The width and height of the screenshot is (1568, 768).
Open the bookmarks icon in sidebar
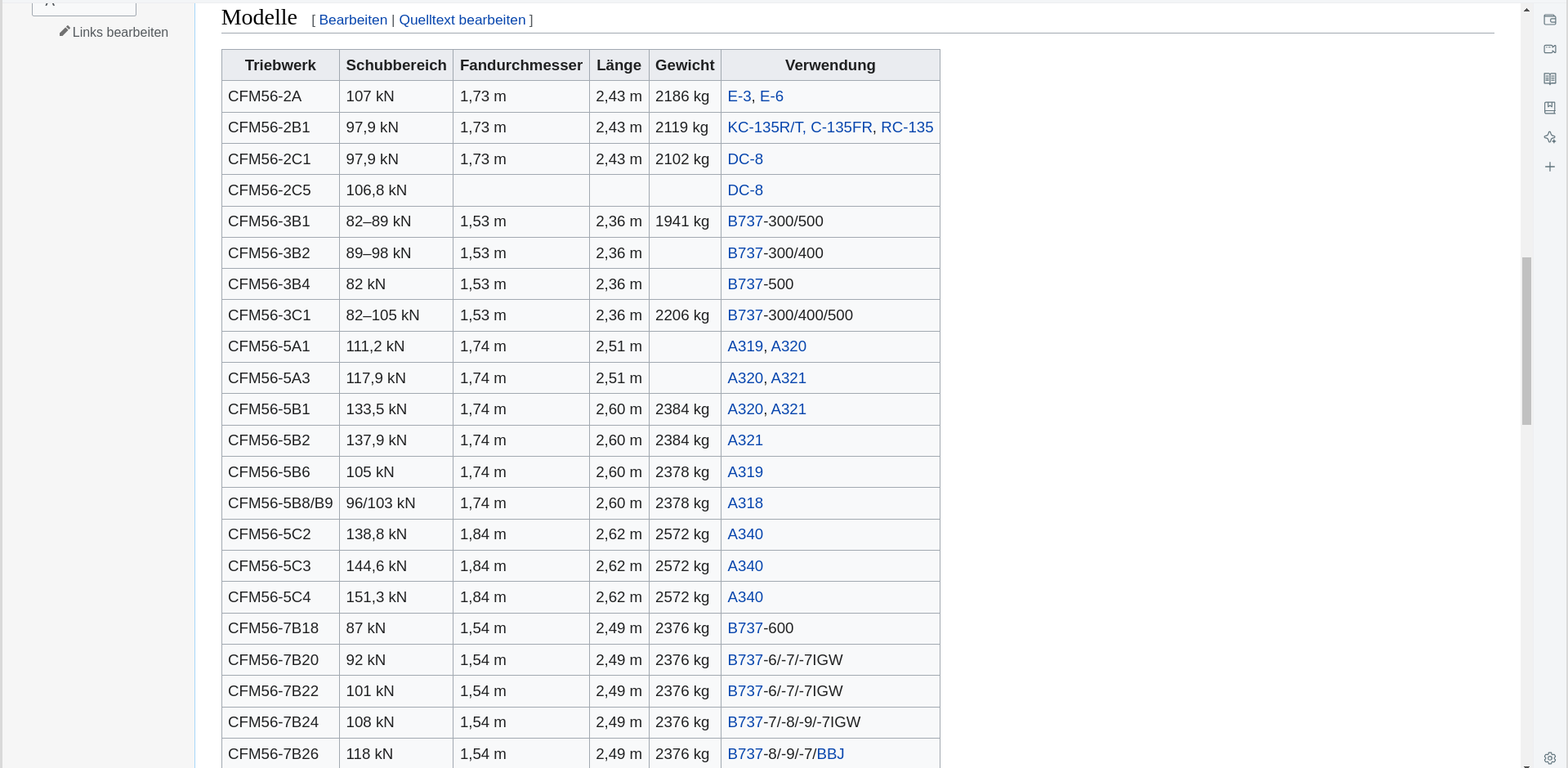click(1549, 108)
